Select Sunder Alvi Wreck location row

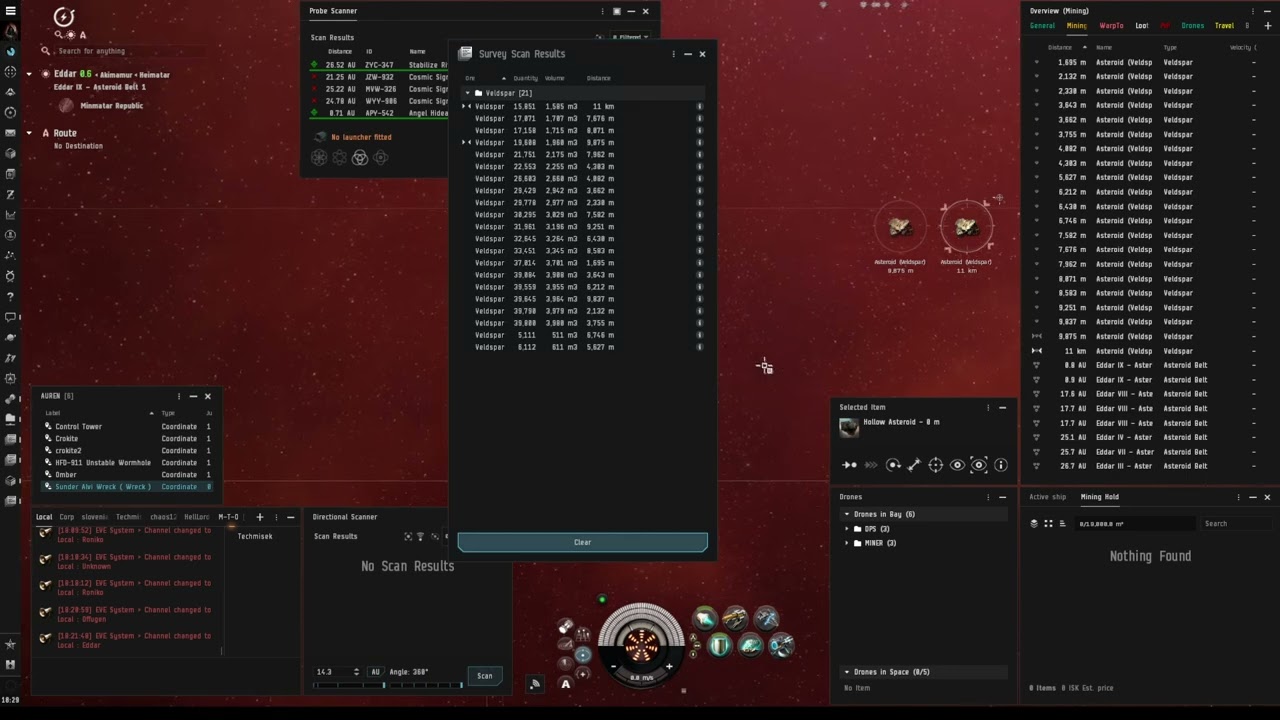pos(126,487)
